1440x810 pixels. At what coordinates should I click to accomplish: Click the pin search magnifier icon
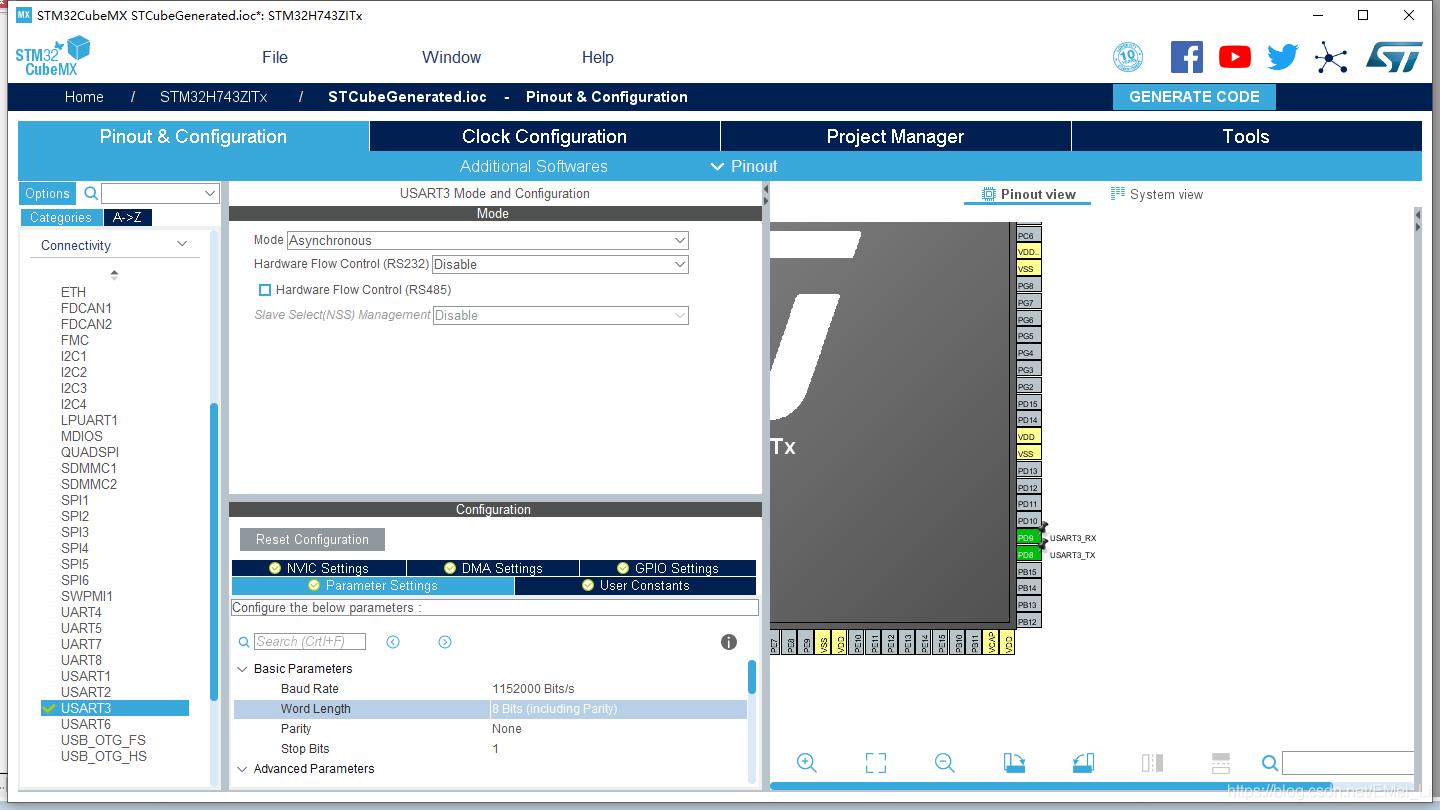pos(1270,764)
